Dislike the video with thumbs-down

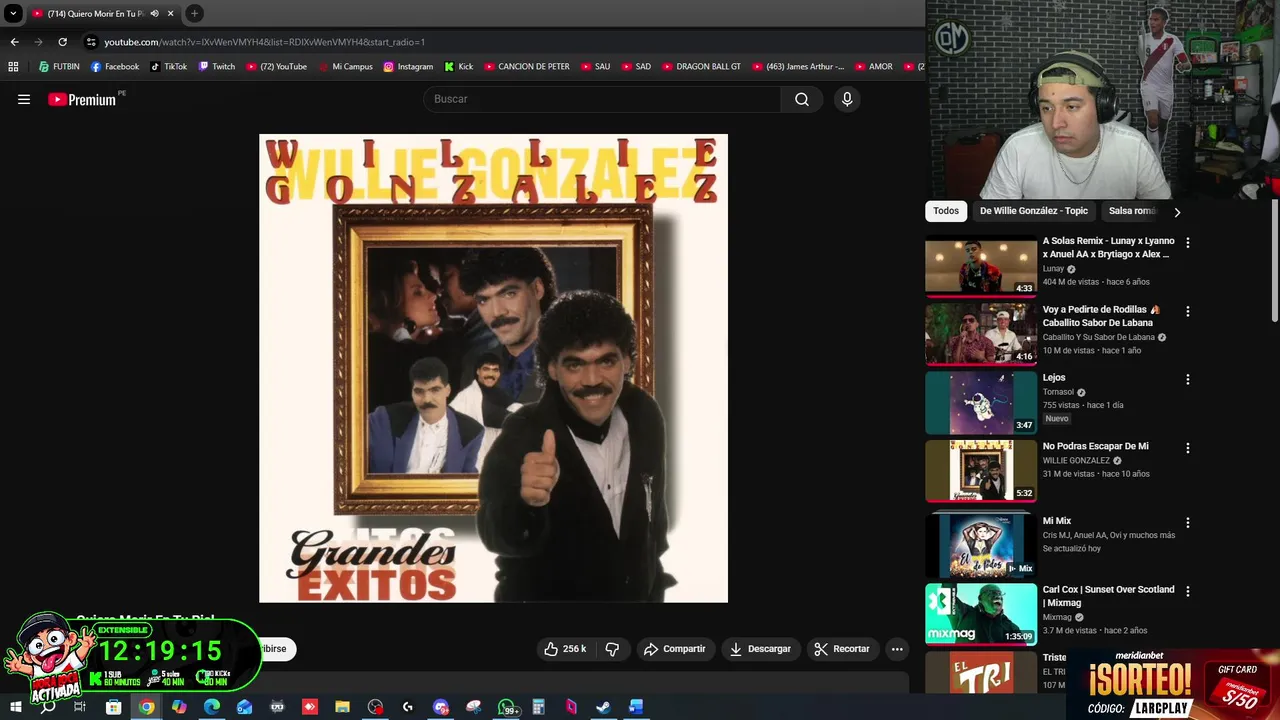(612, 649)
